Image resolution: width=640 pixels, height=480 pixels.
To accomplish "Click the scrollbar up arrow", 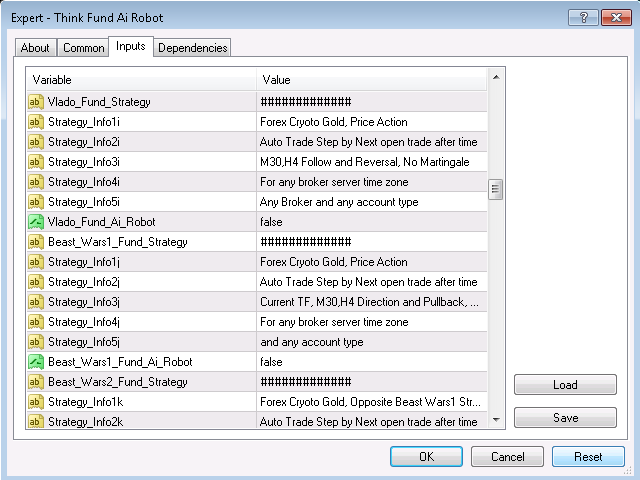I will 496,77.
